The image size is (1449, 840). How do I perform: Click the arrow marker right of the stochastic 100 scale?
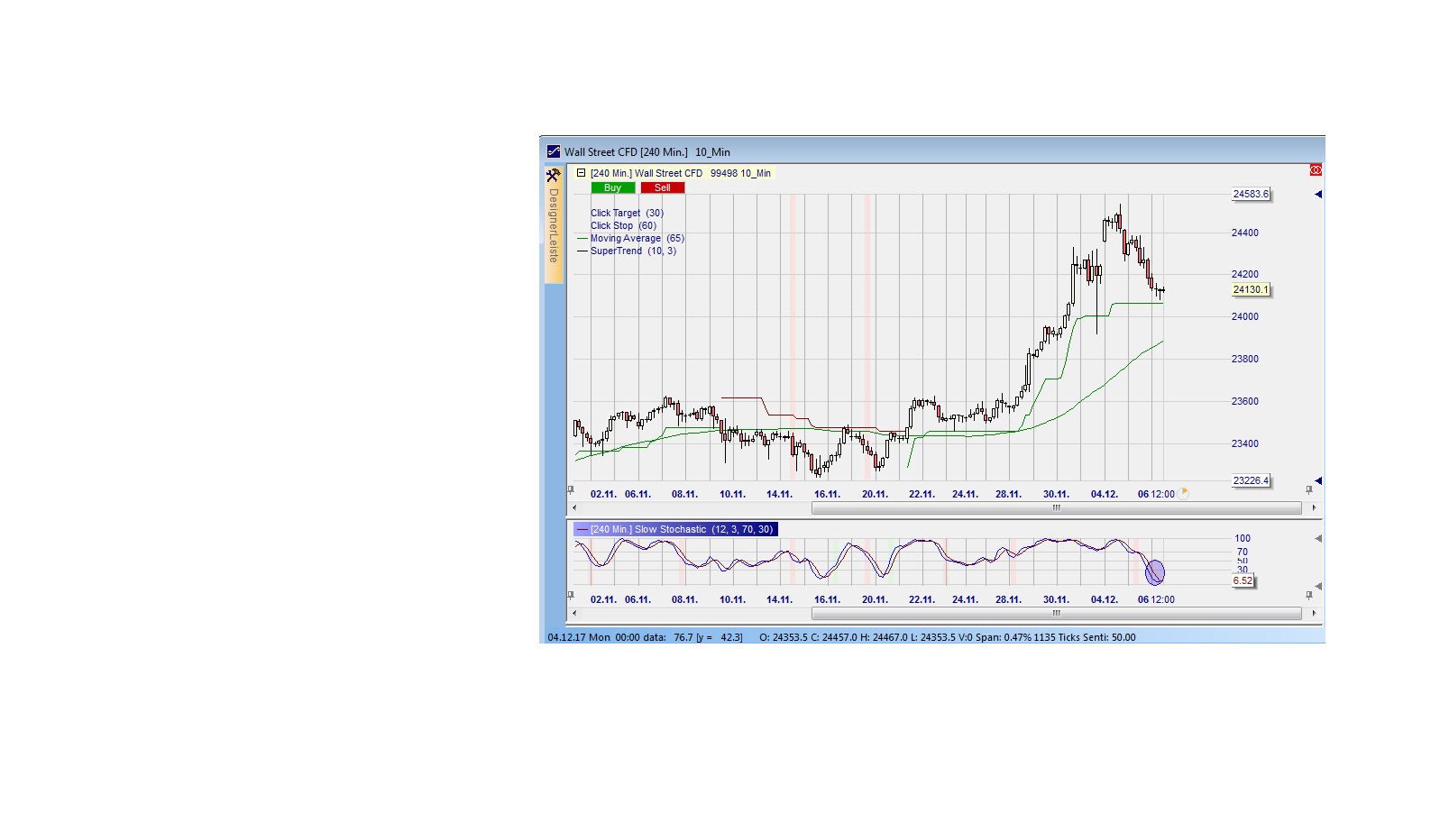tap(1318, 538)
